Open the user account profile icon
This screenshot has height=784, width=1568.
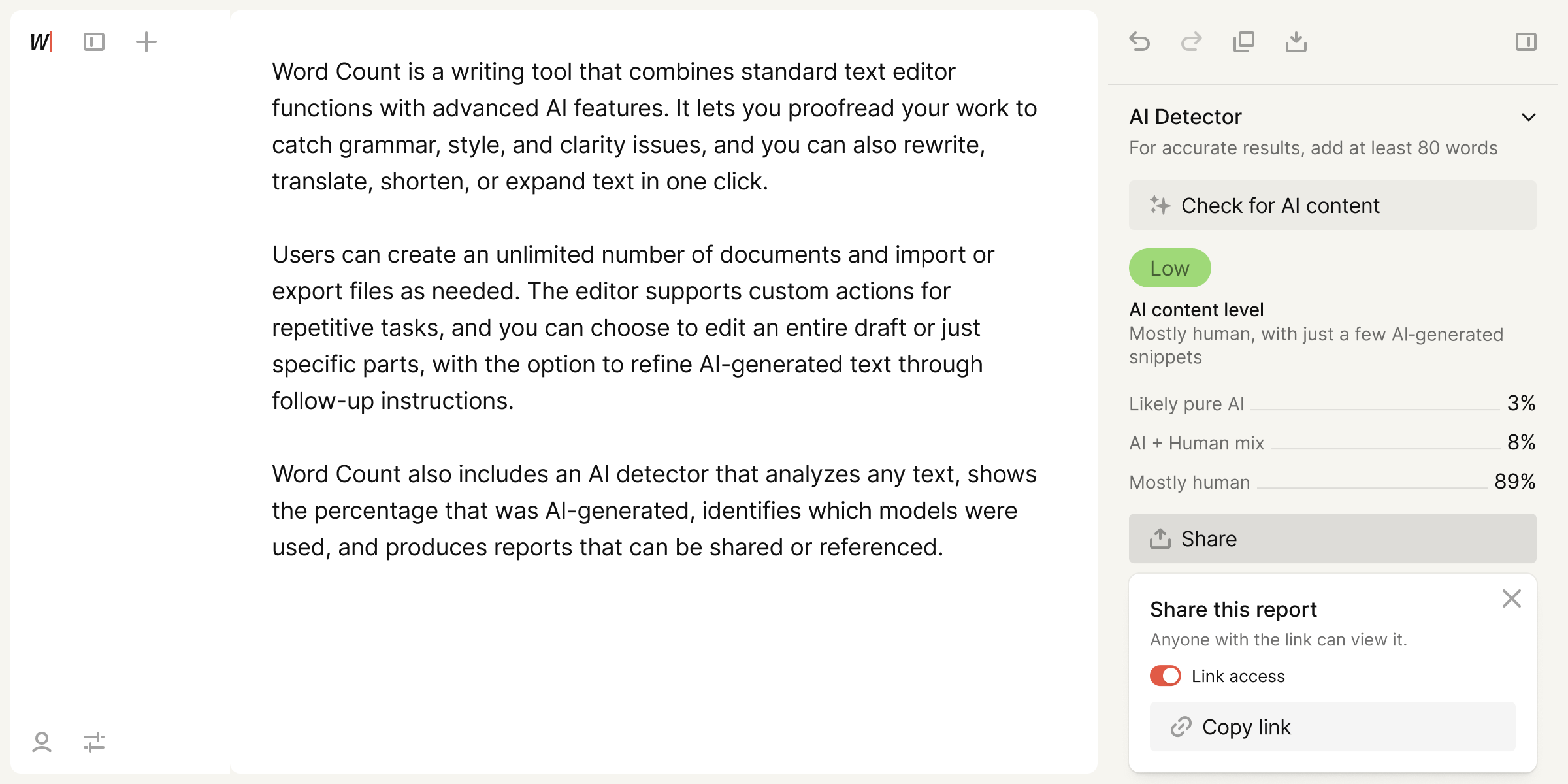click(42, 742)
